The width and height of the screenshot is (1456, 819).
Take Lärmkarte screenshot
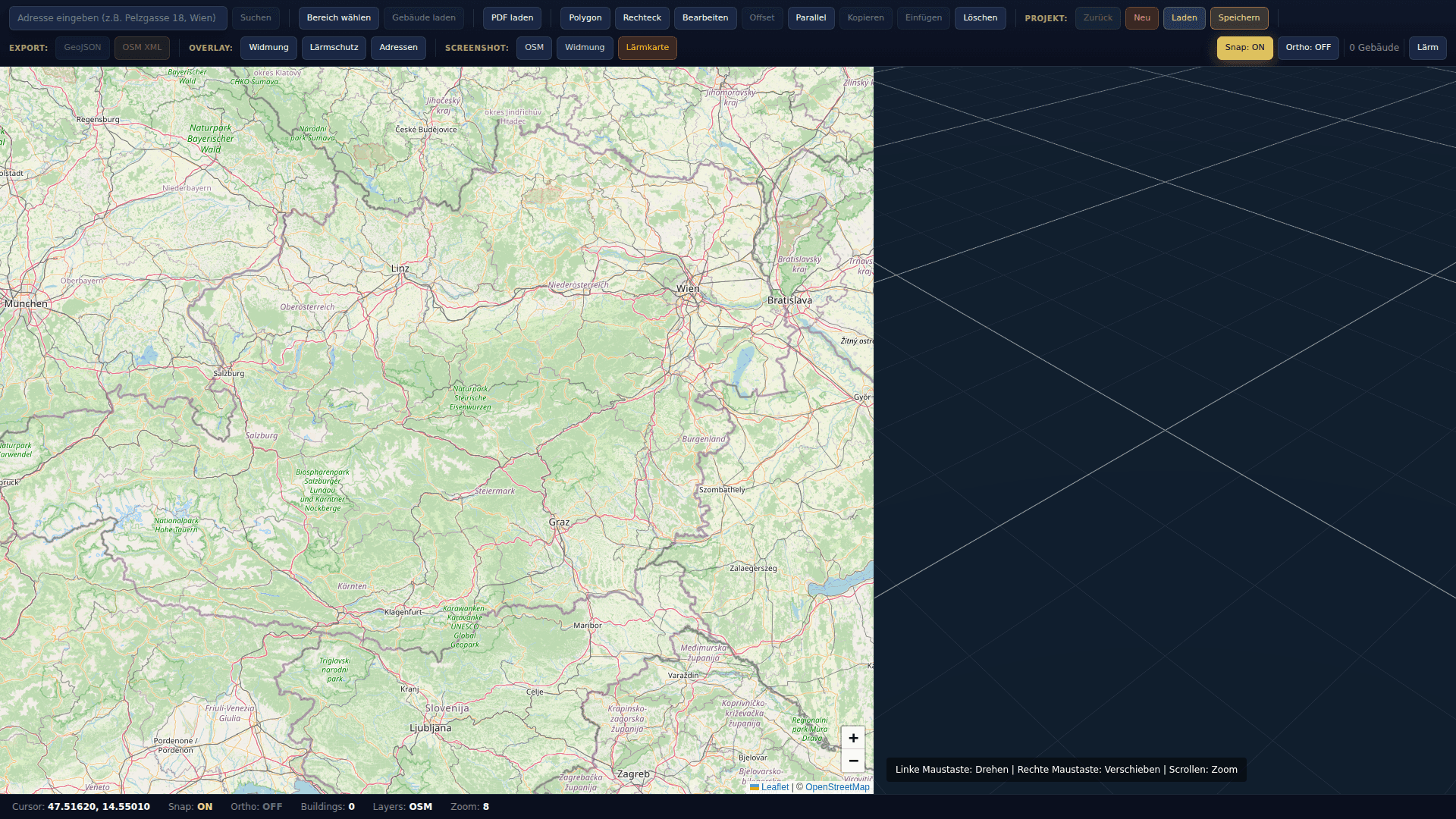pos(647,48)
